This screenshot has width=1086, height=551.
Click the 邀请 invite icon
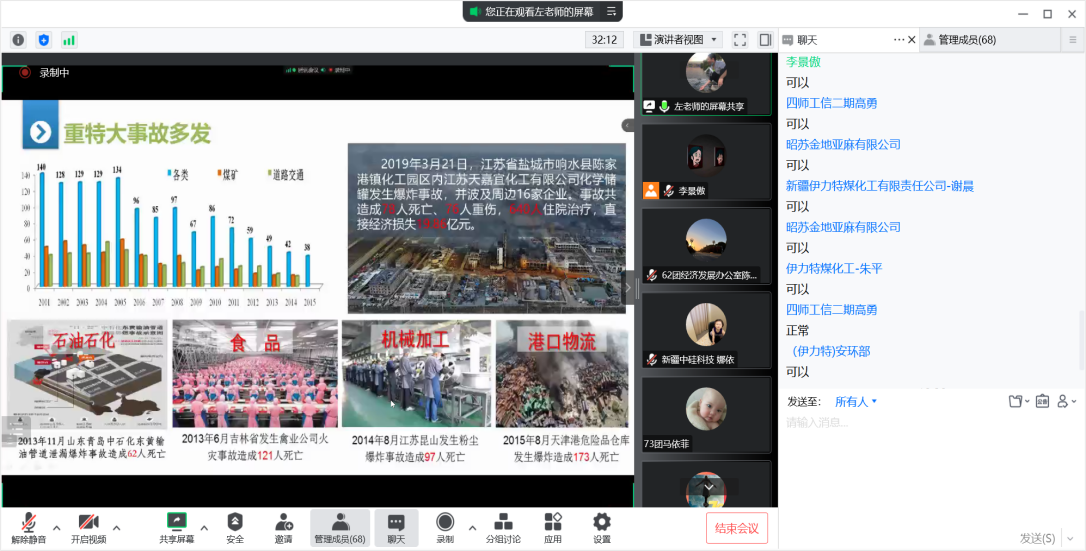tap(284, 522)
